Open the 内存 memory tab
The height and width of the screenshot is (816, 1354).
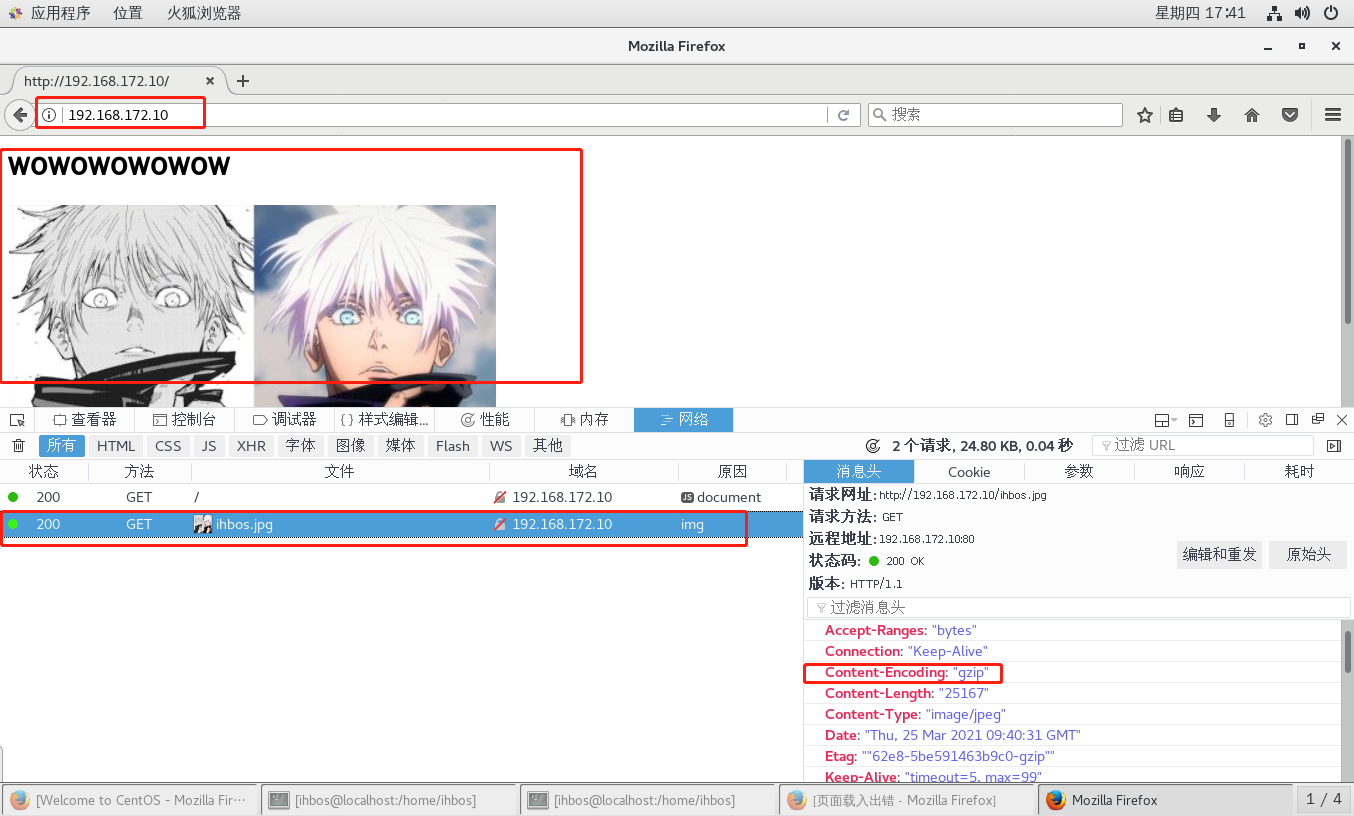[x=584, y=420]
